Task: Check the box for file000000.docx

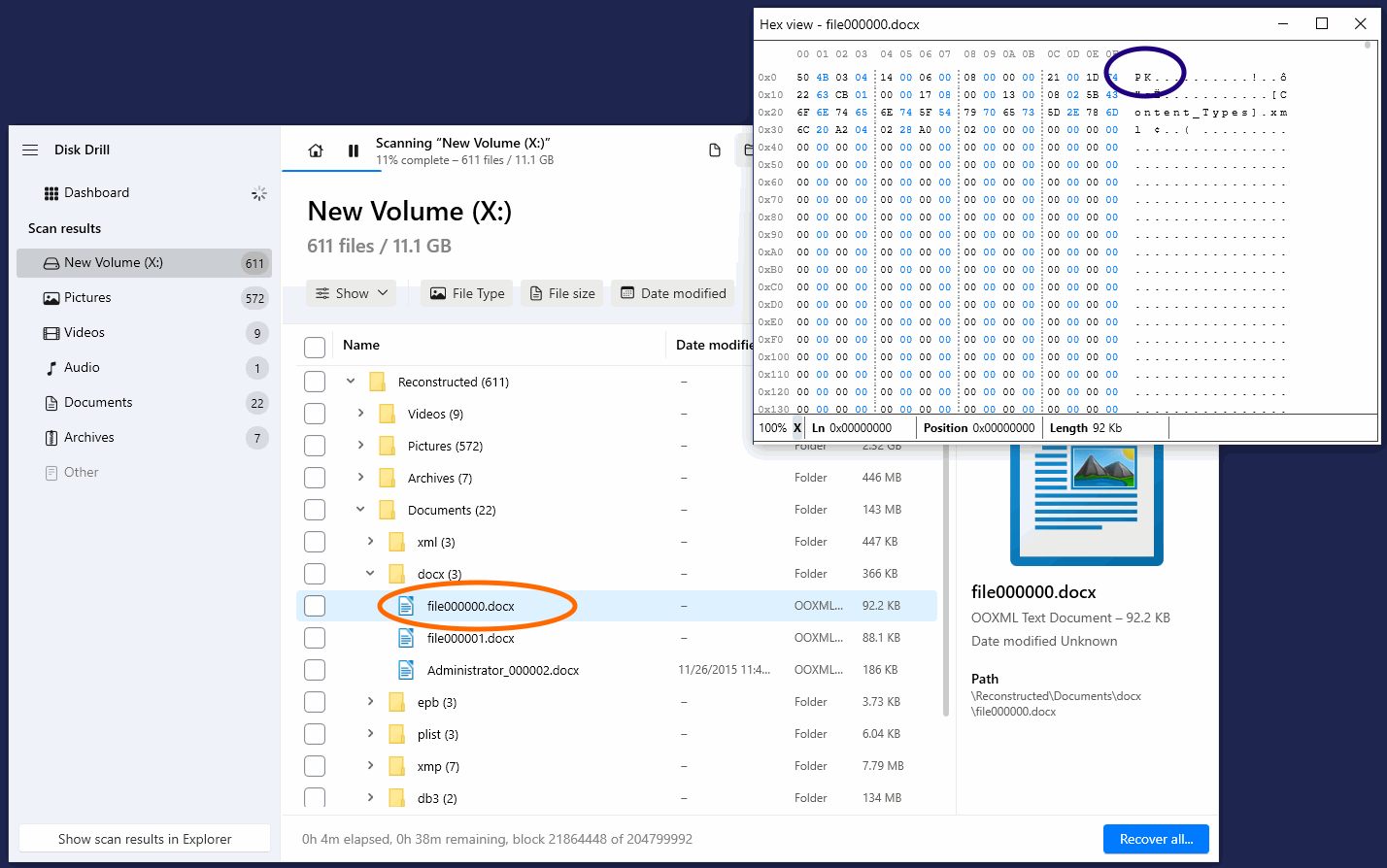Action: point(315,606)
